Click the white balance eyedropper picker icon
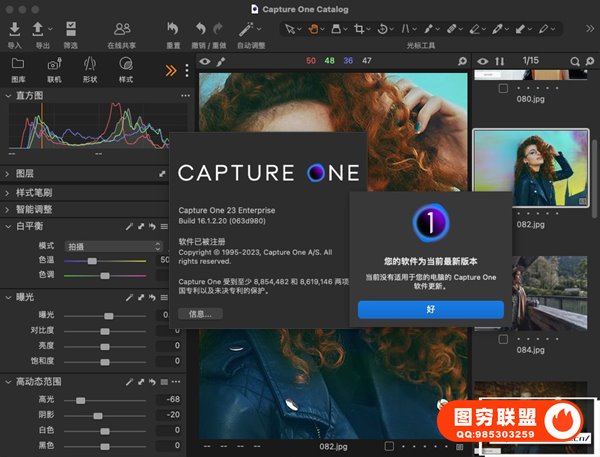The image size is (600, 457). pos(130,227)
